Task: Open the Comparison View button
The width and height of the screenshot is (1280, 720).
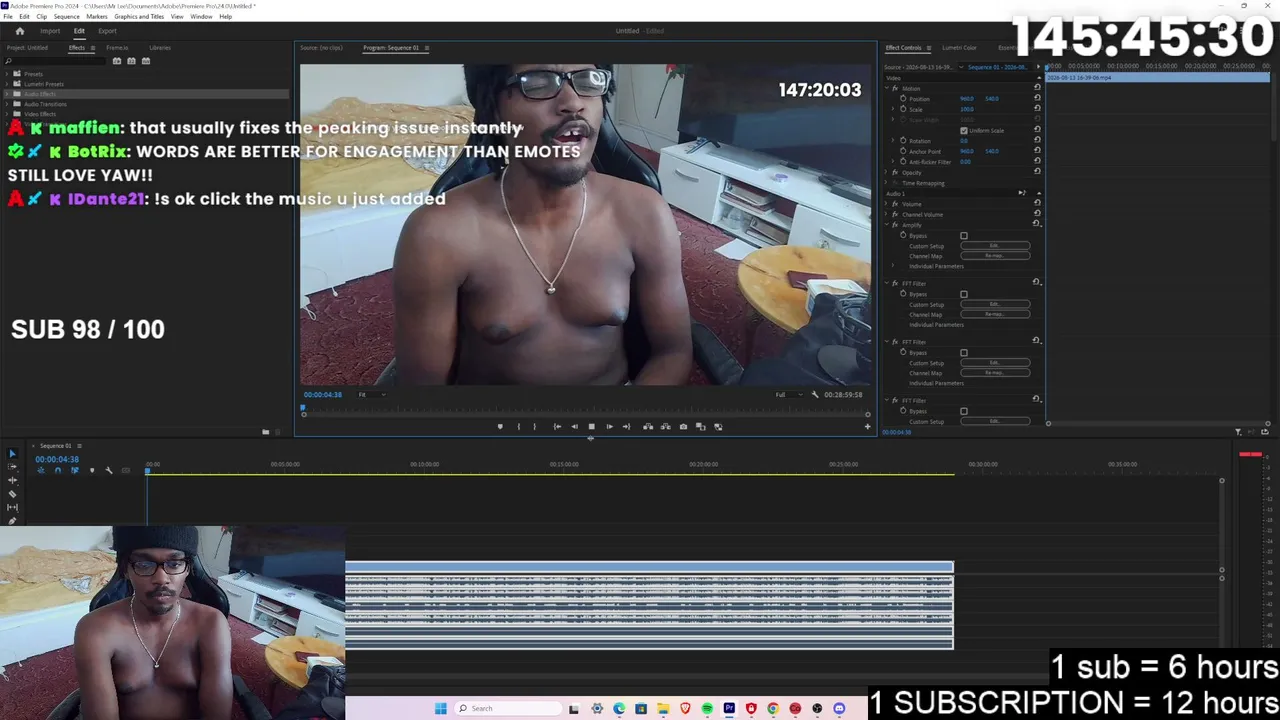Action: 701,427
